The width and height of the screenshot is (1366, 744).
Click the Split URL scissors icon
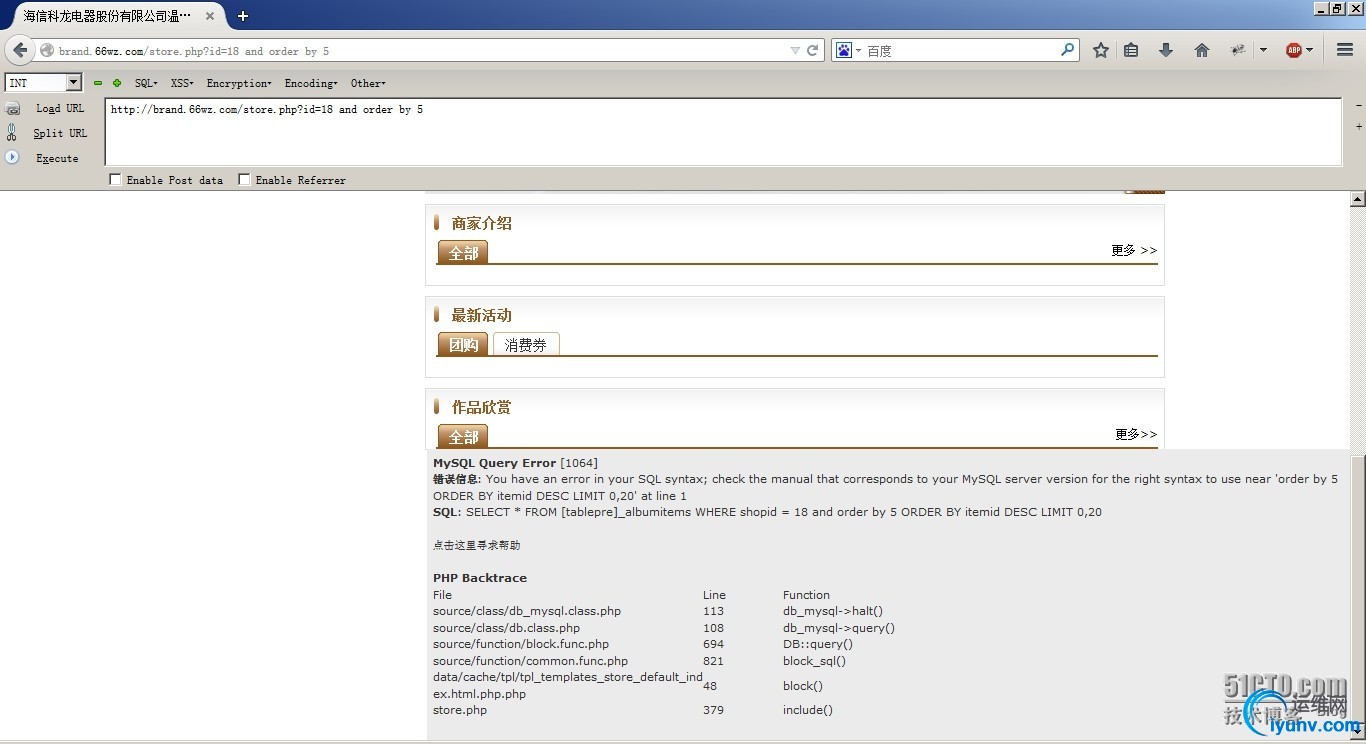(12, 132)
